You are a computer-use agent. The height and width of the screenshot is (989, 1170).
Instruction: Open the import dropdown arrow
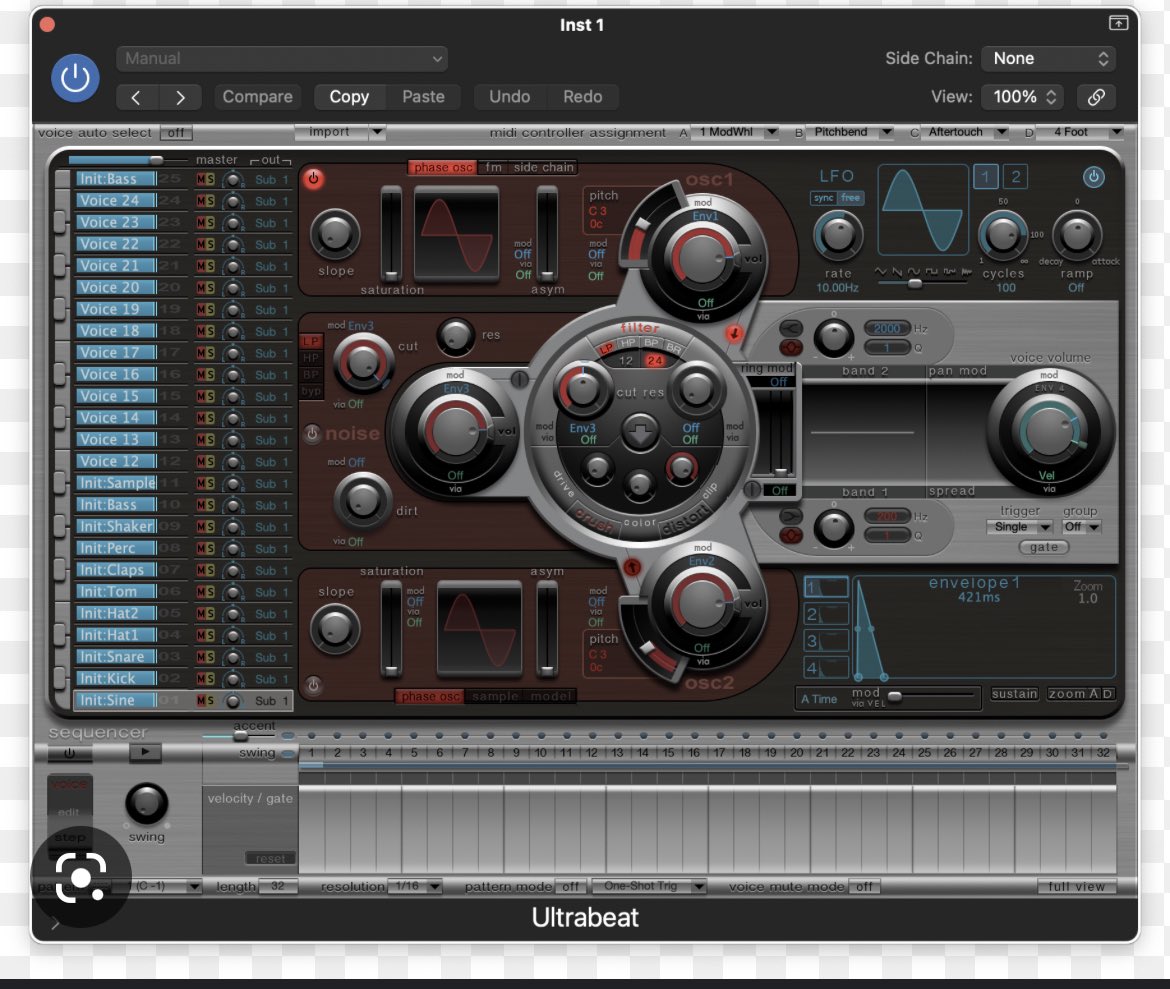[378, 132]
